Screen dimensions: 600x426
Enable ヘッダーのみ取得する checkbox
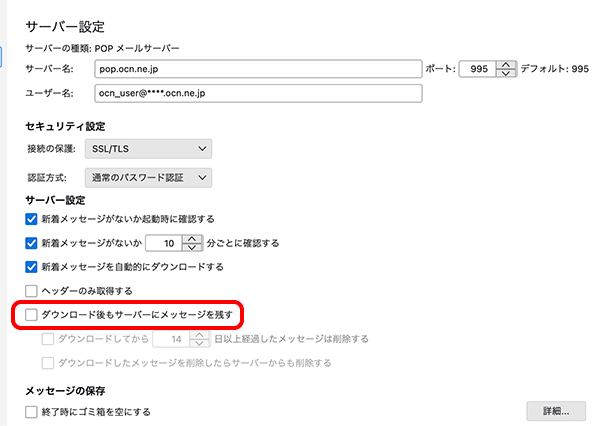(x=31, y=291)
